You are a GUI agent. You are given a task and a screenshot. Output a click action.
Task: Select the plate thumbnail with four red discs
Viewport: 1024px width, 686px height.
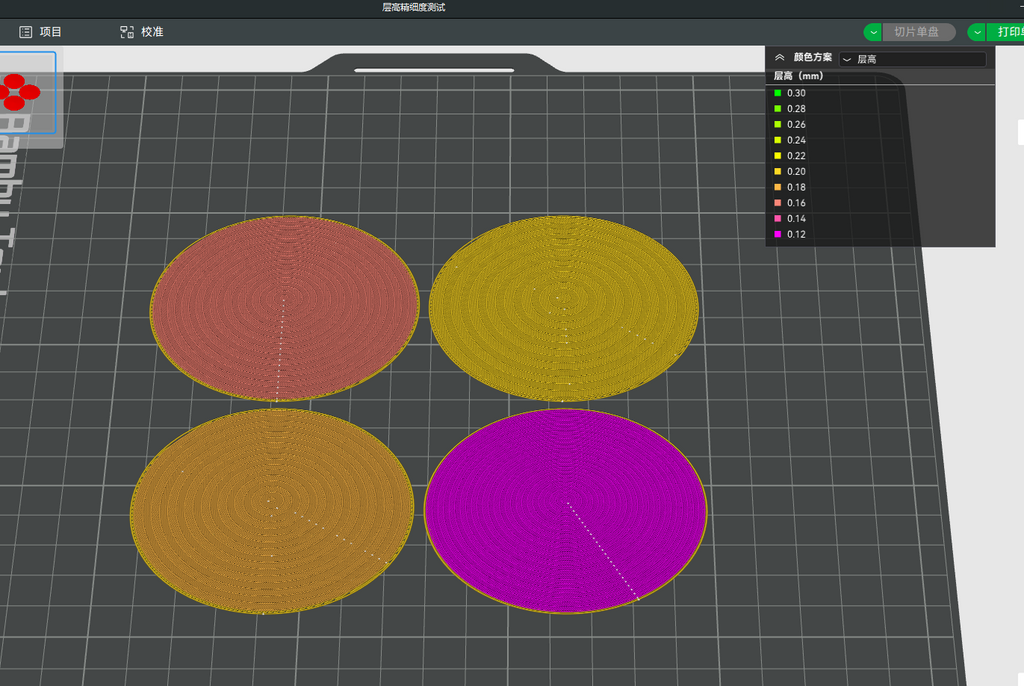(x=27, y=93)
